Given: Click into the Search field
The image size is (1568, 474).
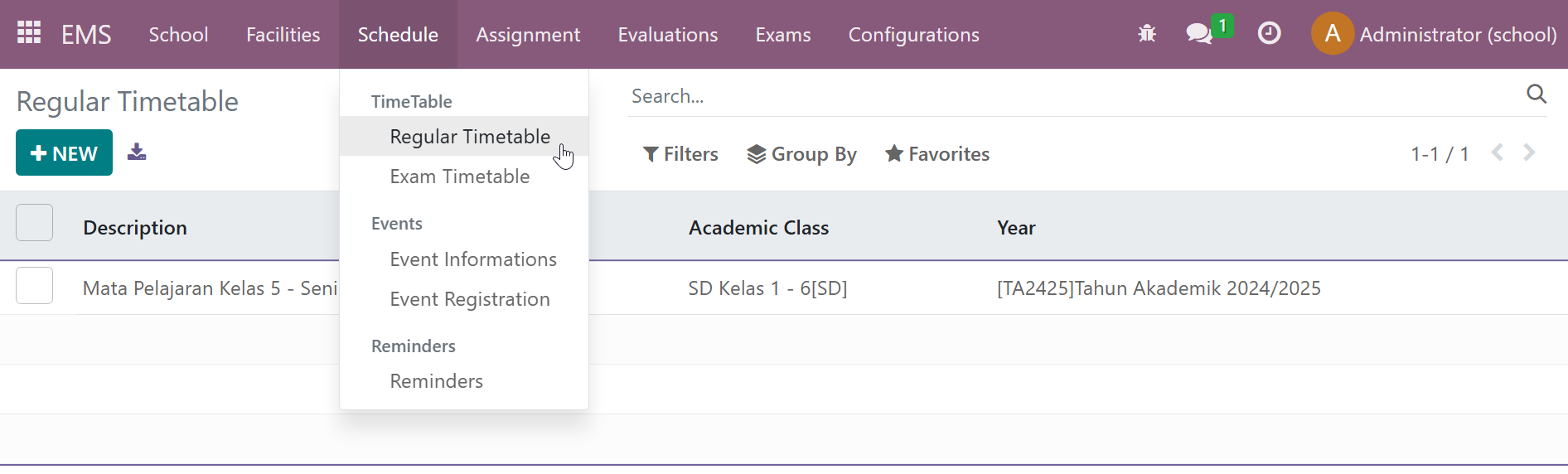Looking at the screenshot, I should (1069, 96).
